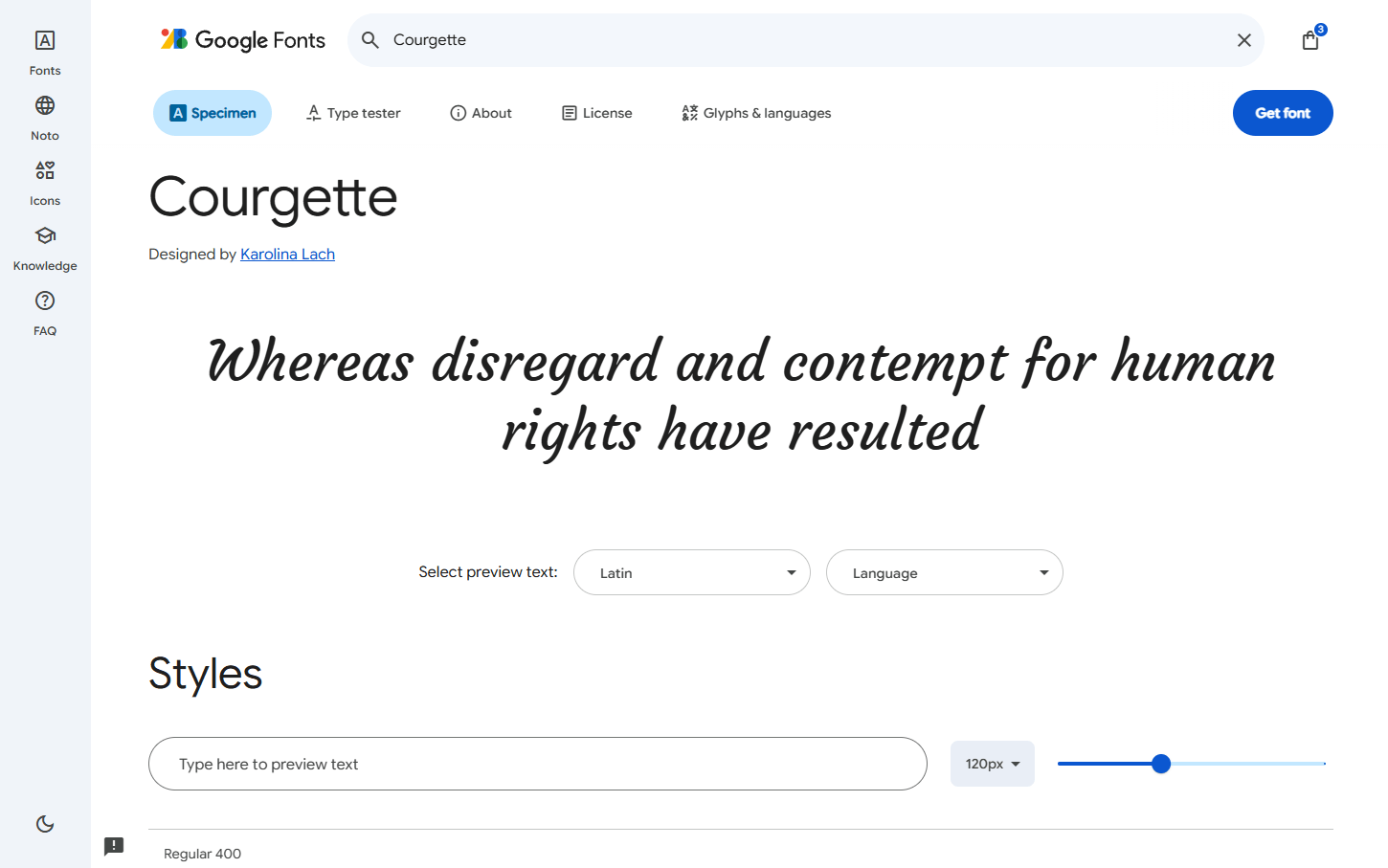Open the FAQ section
This screenshot has width=1388, height=868.
pos(44,310)
